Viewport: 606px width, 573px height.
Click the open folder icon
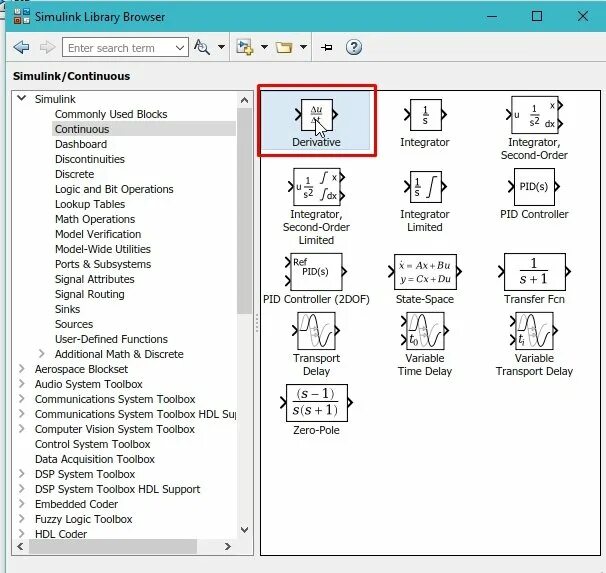pos(284,48)
